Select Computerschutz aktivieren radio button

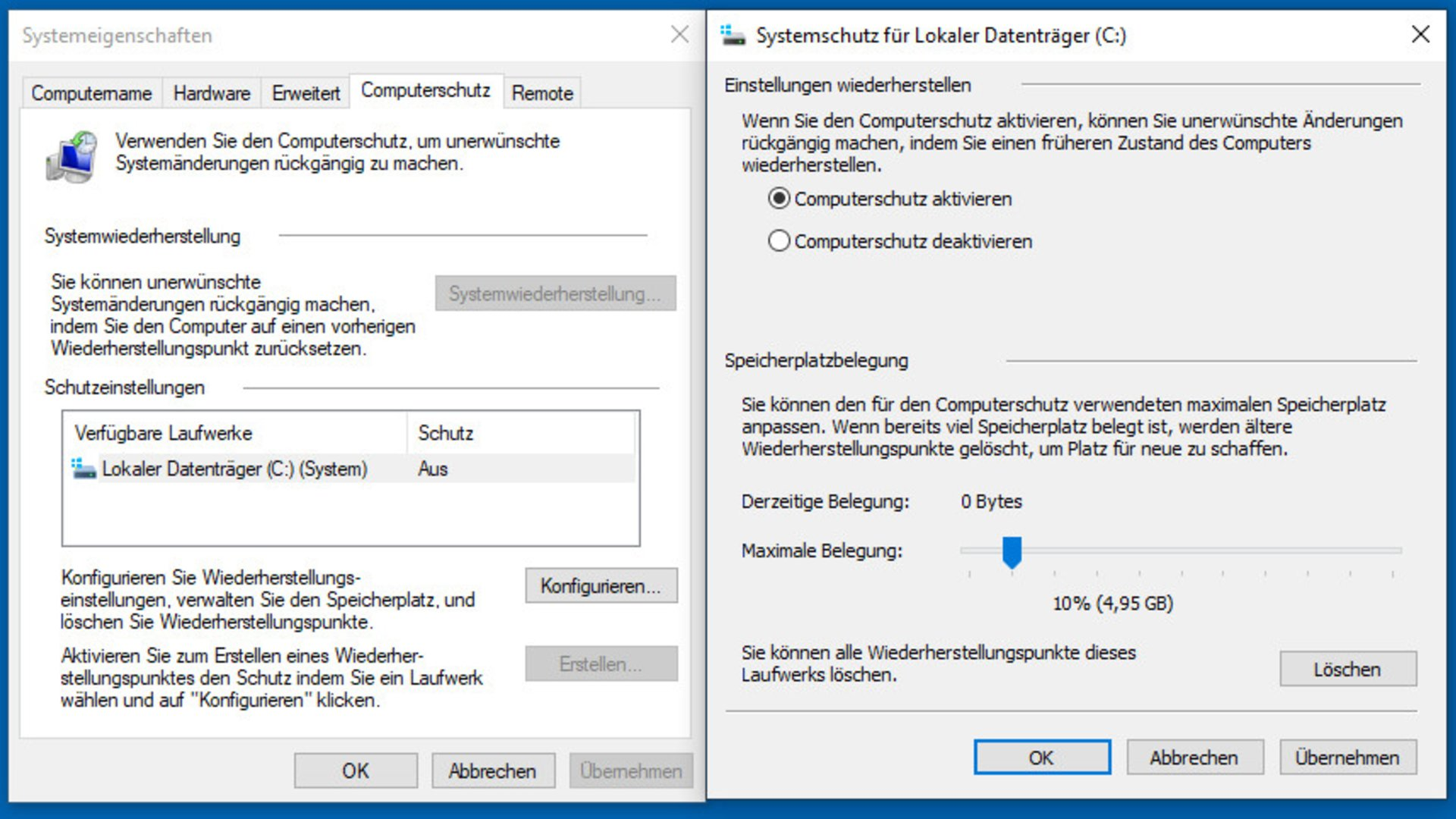coord(779,199)
